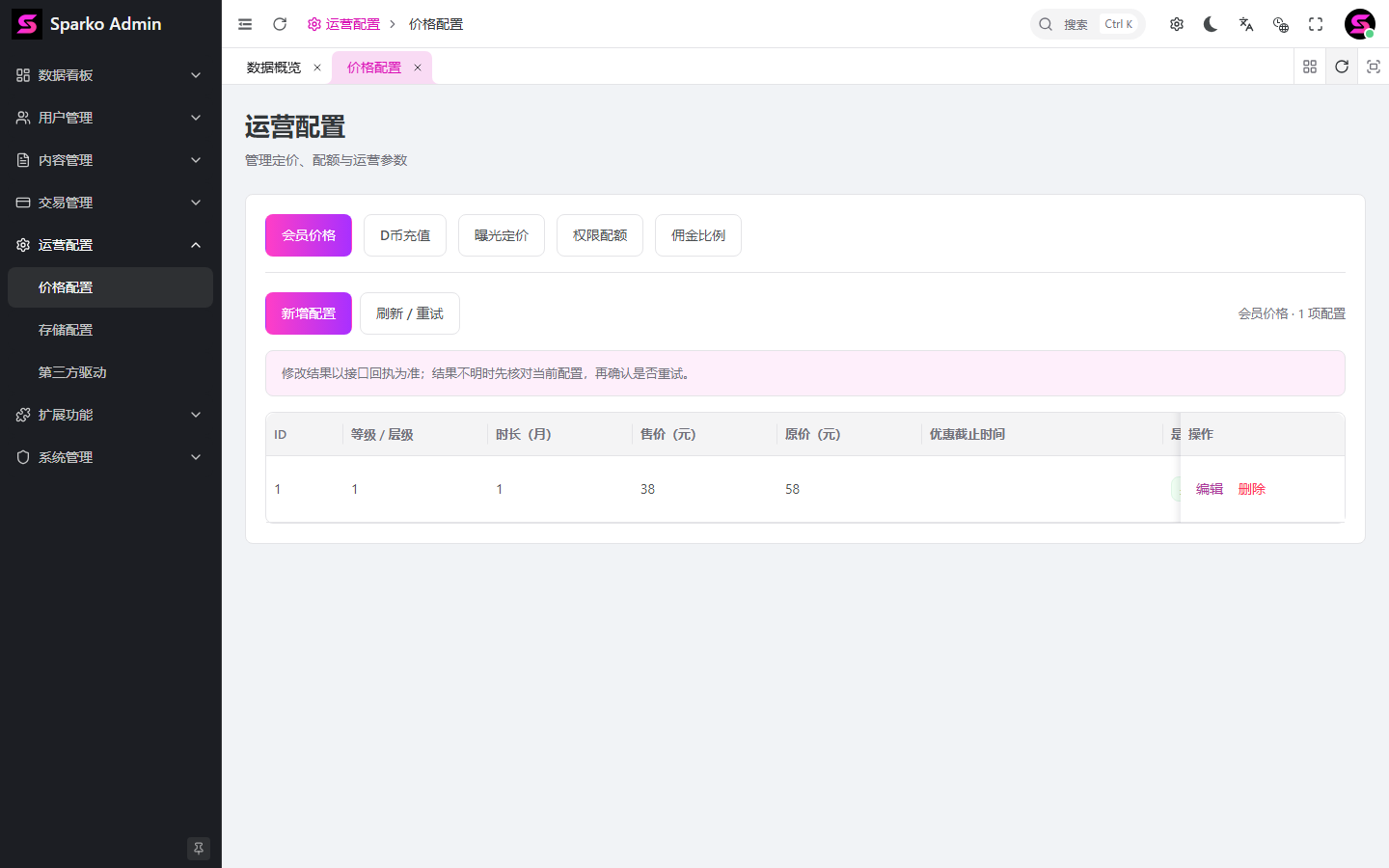
Task: Expand the 数据看板 sidebar menu
Action: [x=110, y=75]
